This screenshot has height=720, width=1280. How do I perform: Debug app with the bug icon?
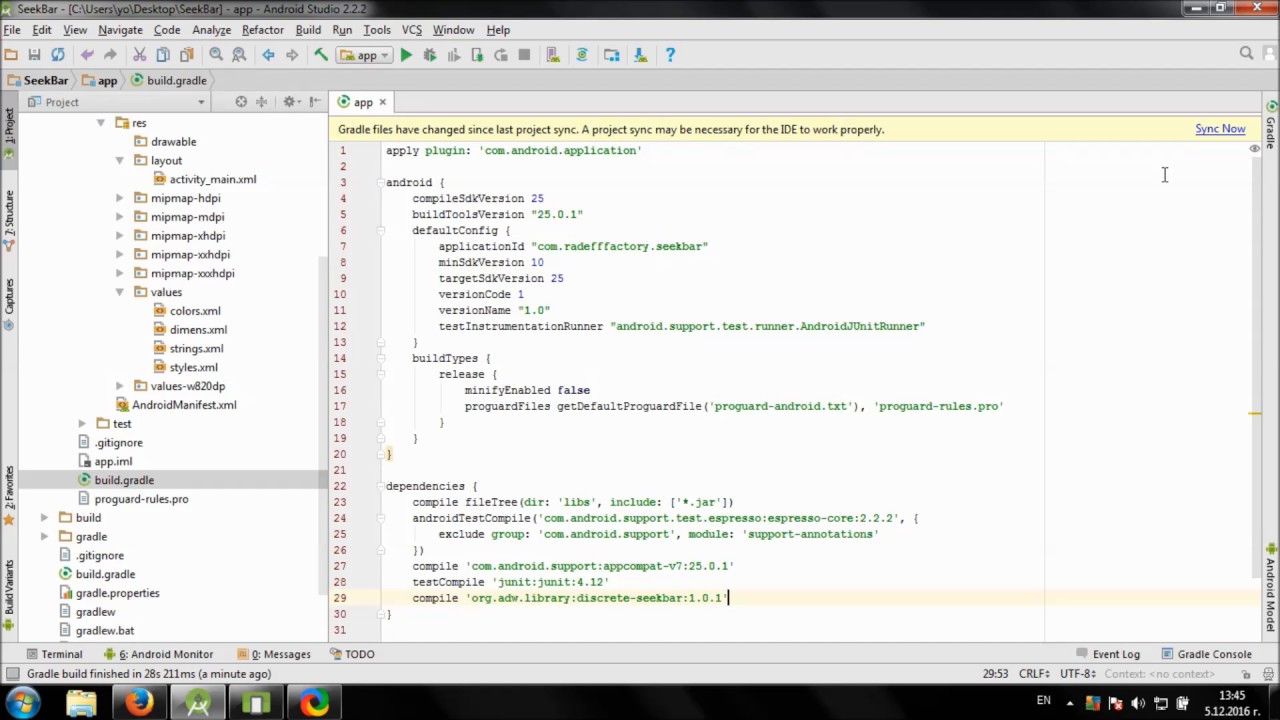pos(430,55)
